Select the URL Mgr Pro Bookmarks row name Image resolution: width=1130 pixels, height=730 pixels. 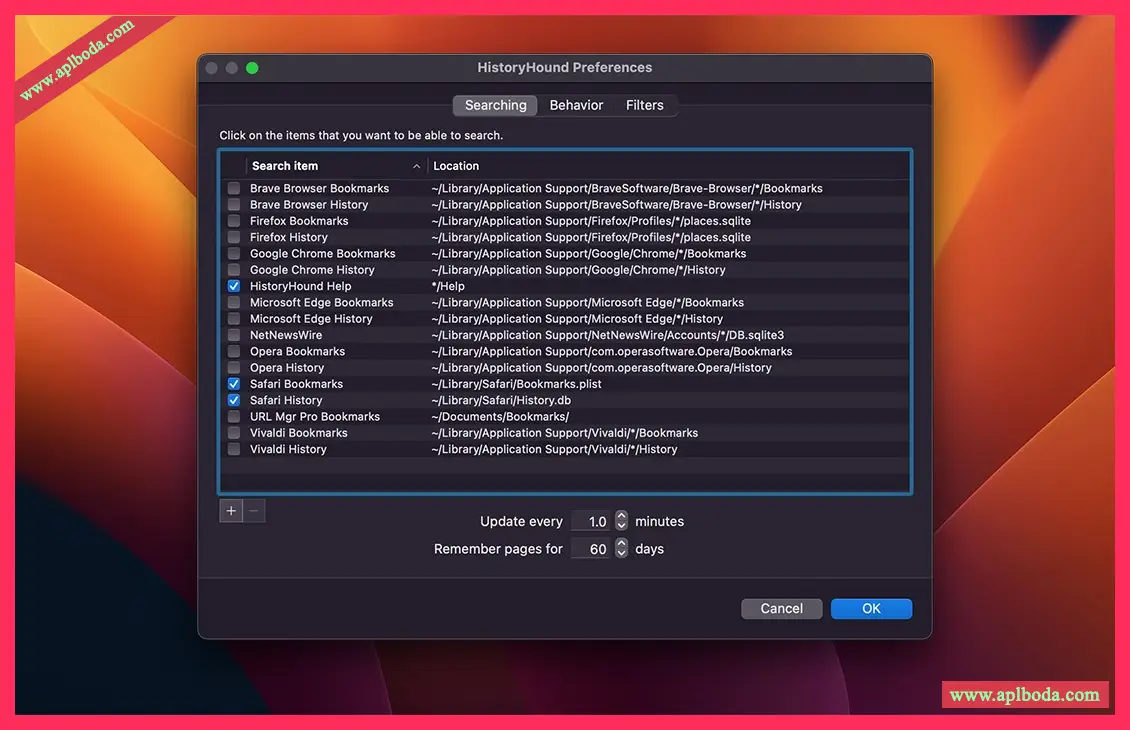(x=314, y=417)
